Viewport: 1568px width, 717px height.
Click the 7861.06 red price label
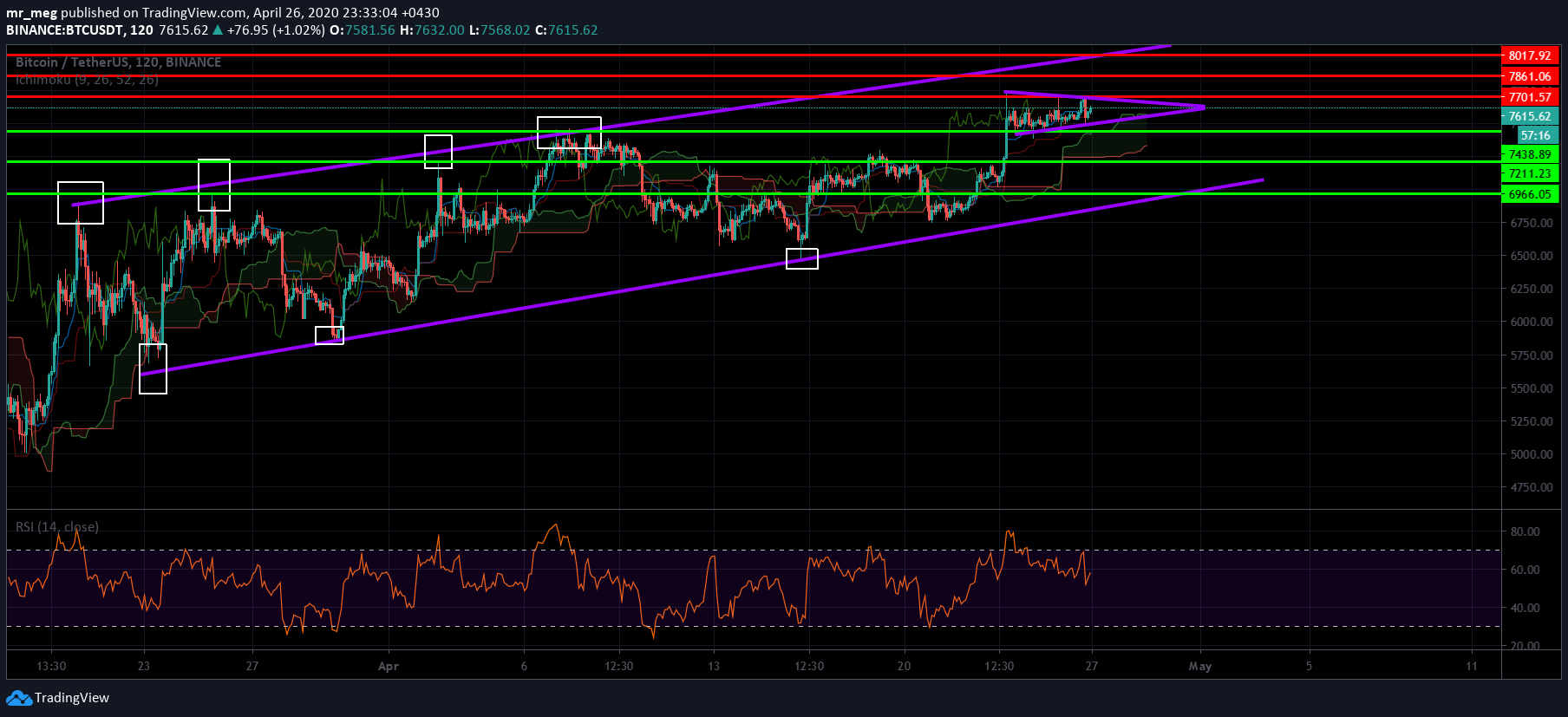[x=1530, y=76]
